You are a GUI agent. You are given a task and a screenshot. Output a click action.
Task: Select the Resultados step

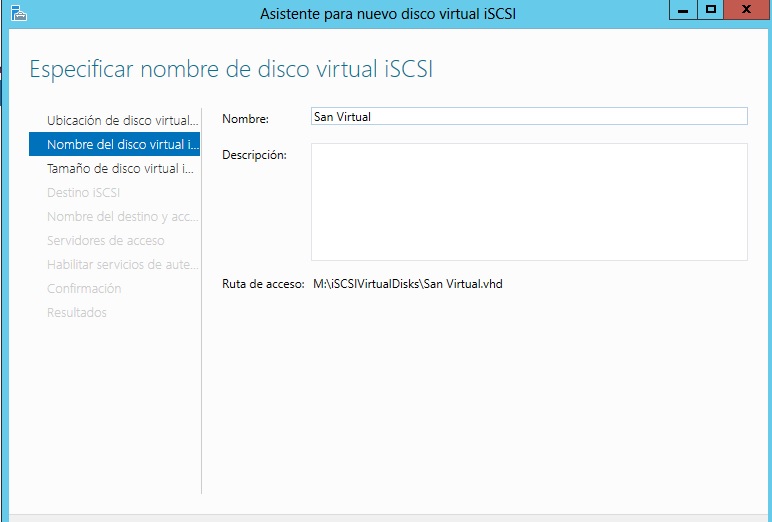point(77,312)
